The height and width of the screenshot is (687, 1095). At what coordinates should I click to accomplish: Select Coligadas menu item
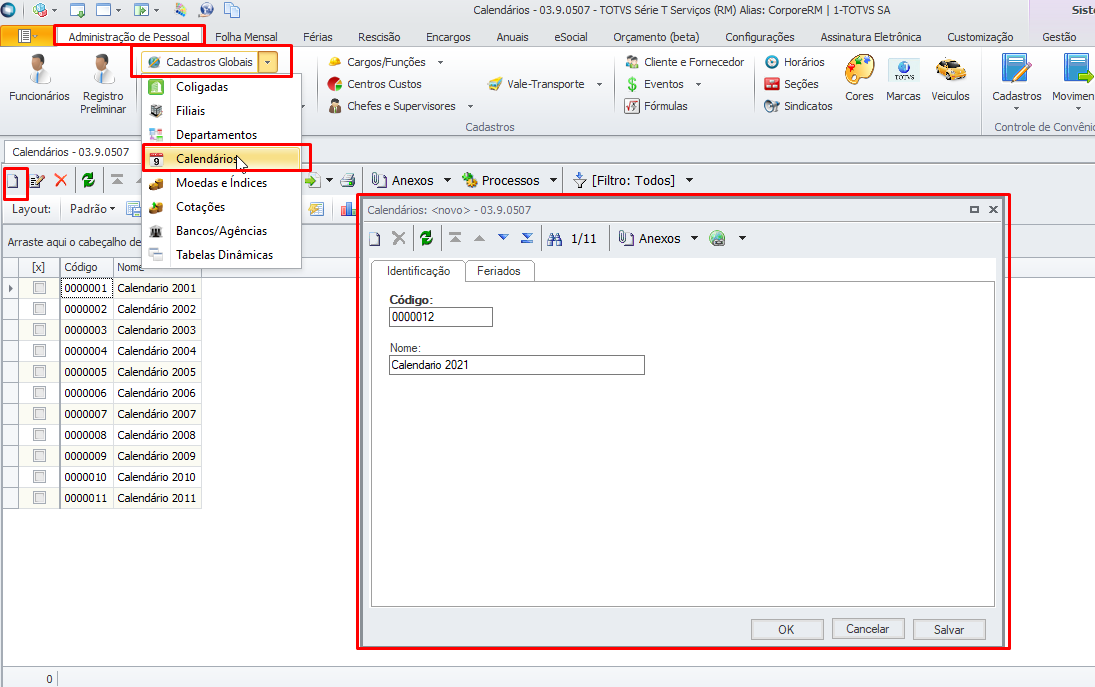point(221,87)
